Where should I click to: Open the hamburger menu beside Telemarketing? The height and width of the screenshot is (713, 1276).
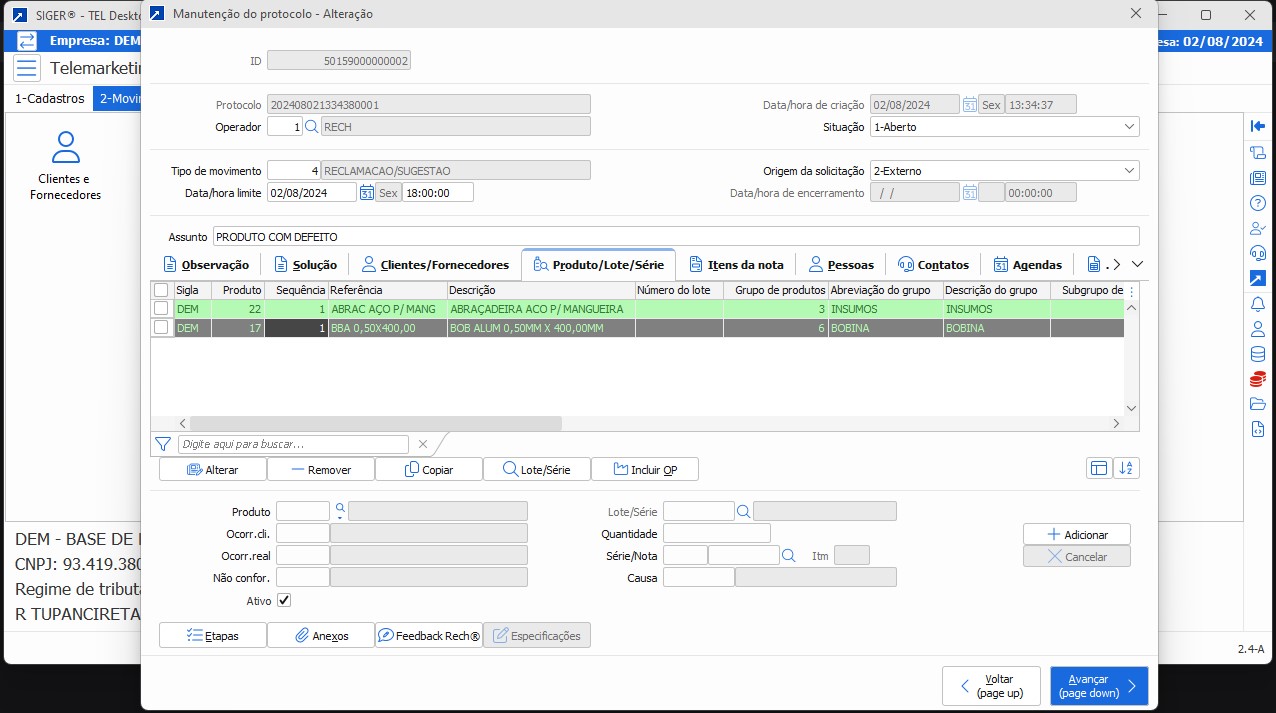(x=27, y=68)
